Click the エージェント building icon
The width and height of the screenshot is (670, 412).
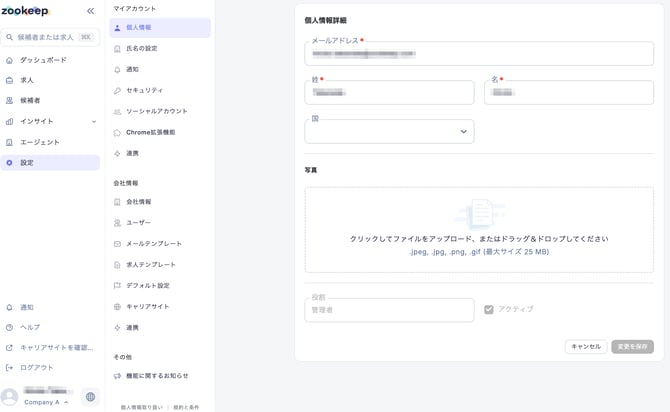9,142
